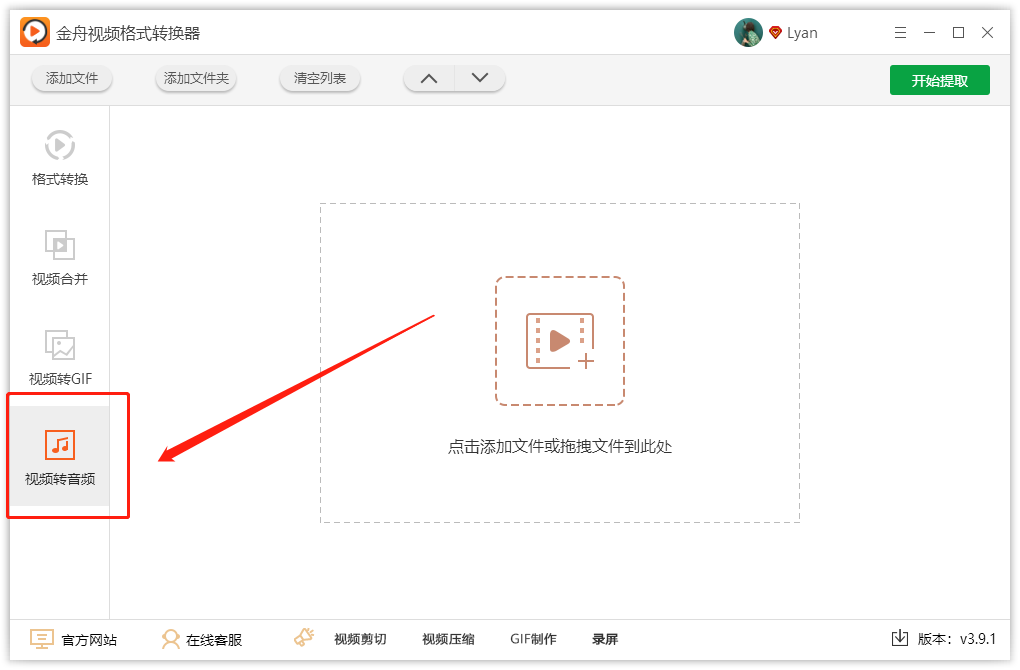Click 视频转GIF label in sidebar

coord(60,379)
